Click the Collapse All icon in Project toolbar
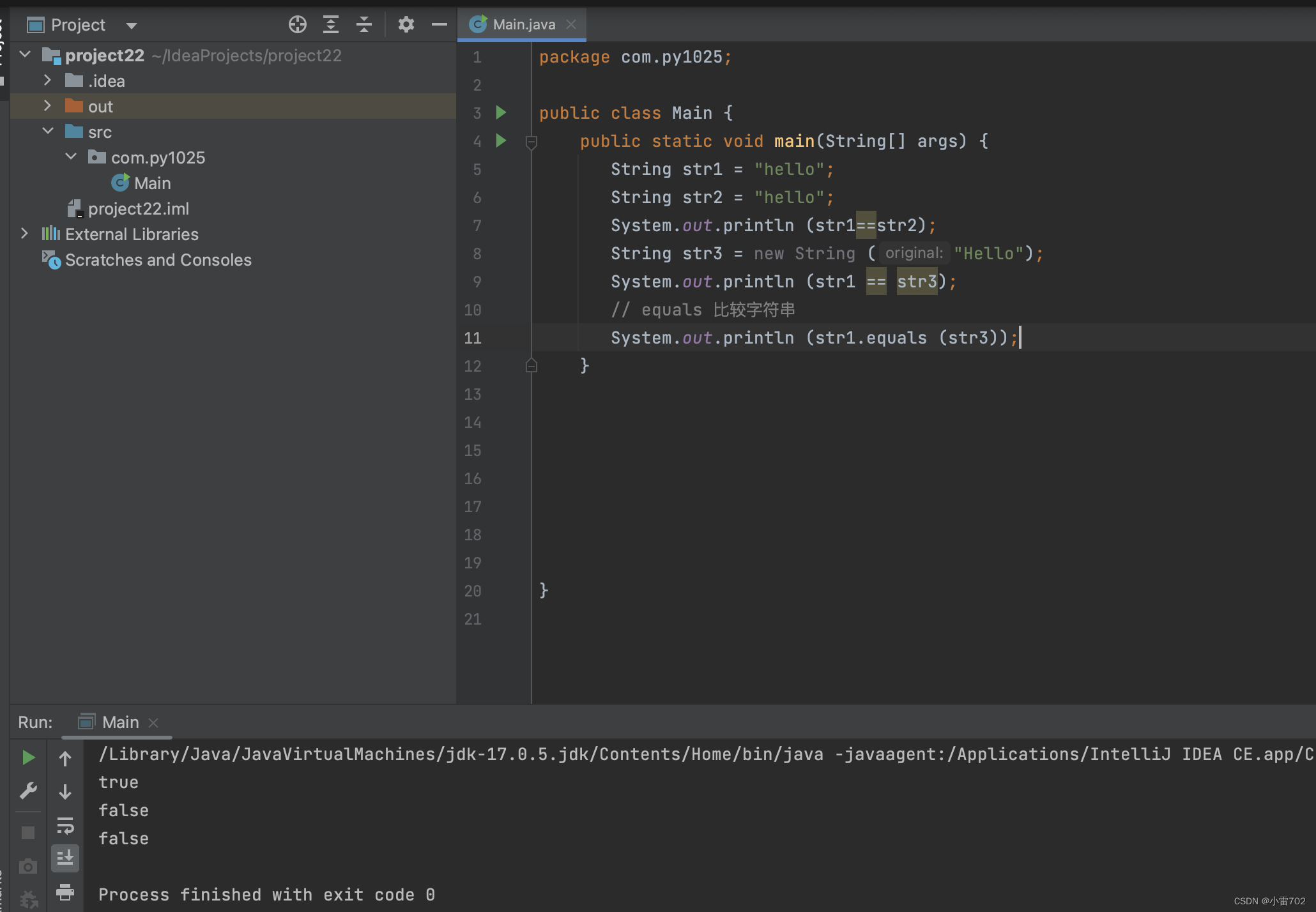 [363, 25]
